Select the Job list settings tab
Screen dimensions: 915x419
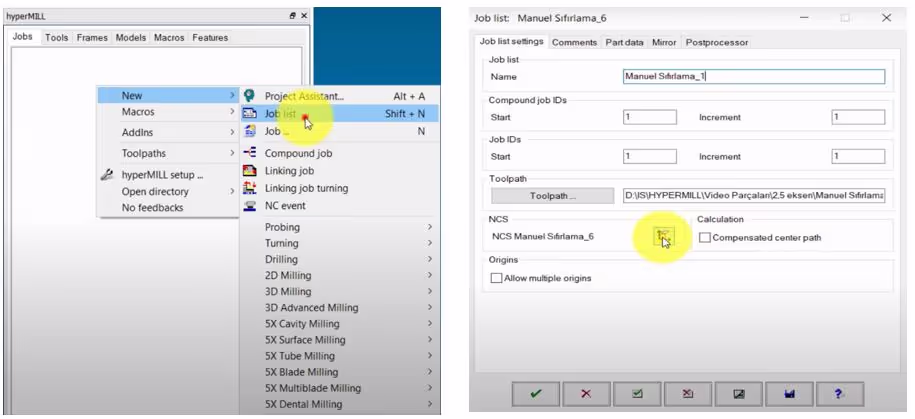point(511,41)
